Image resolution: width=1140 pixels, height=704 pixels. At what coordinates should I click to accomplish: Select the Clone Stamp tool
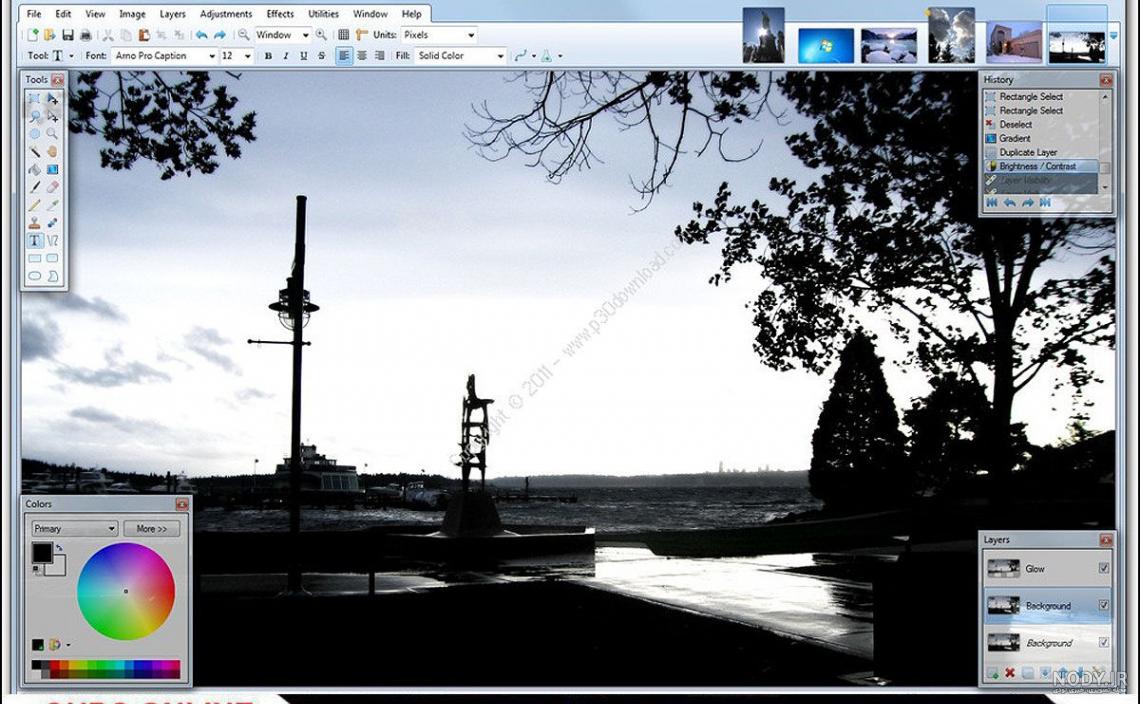[34, 223]
